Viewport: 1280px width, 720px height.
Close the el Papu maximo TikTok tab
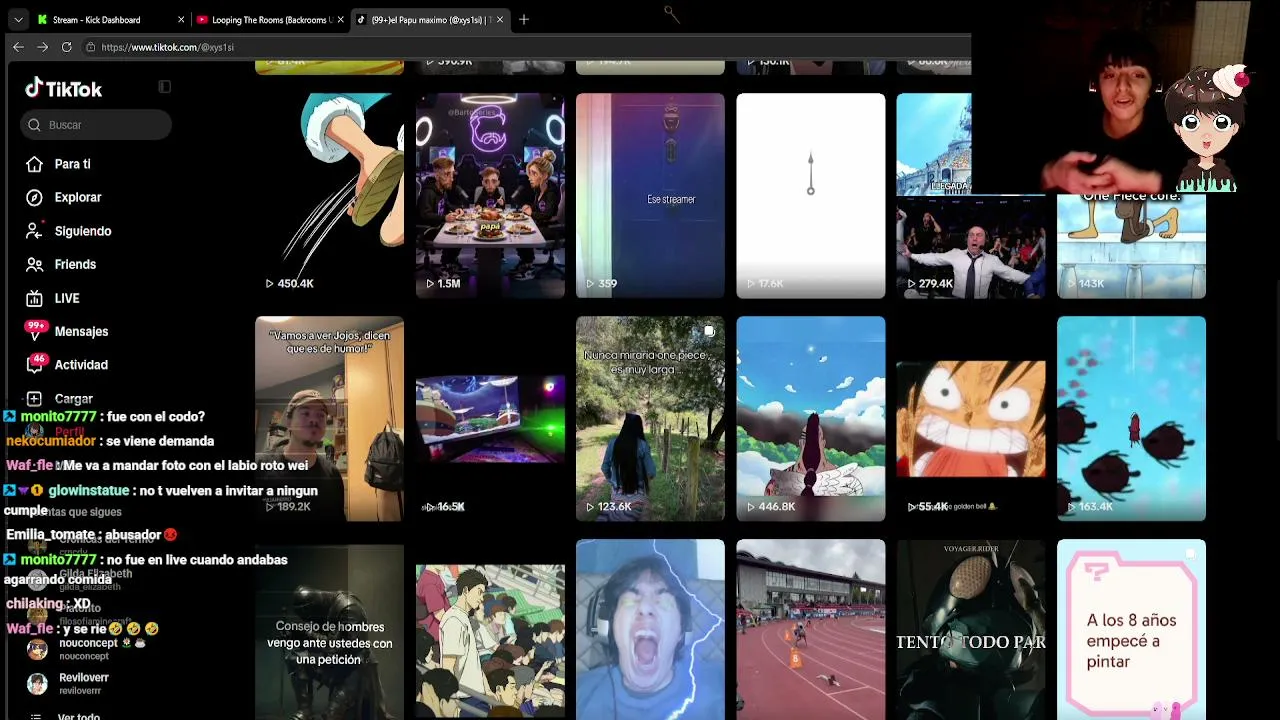pos(500,19)
